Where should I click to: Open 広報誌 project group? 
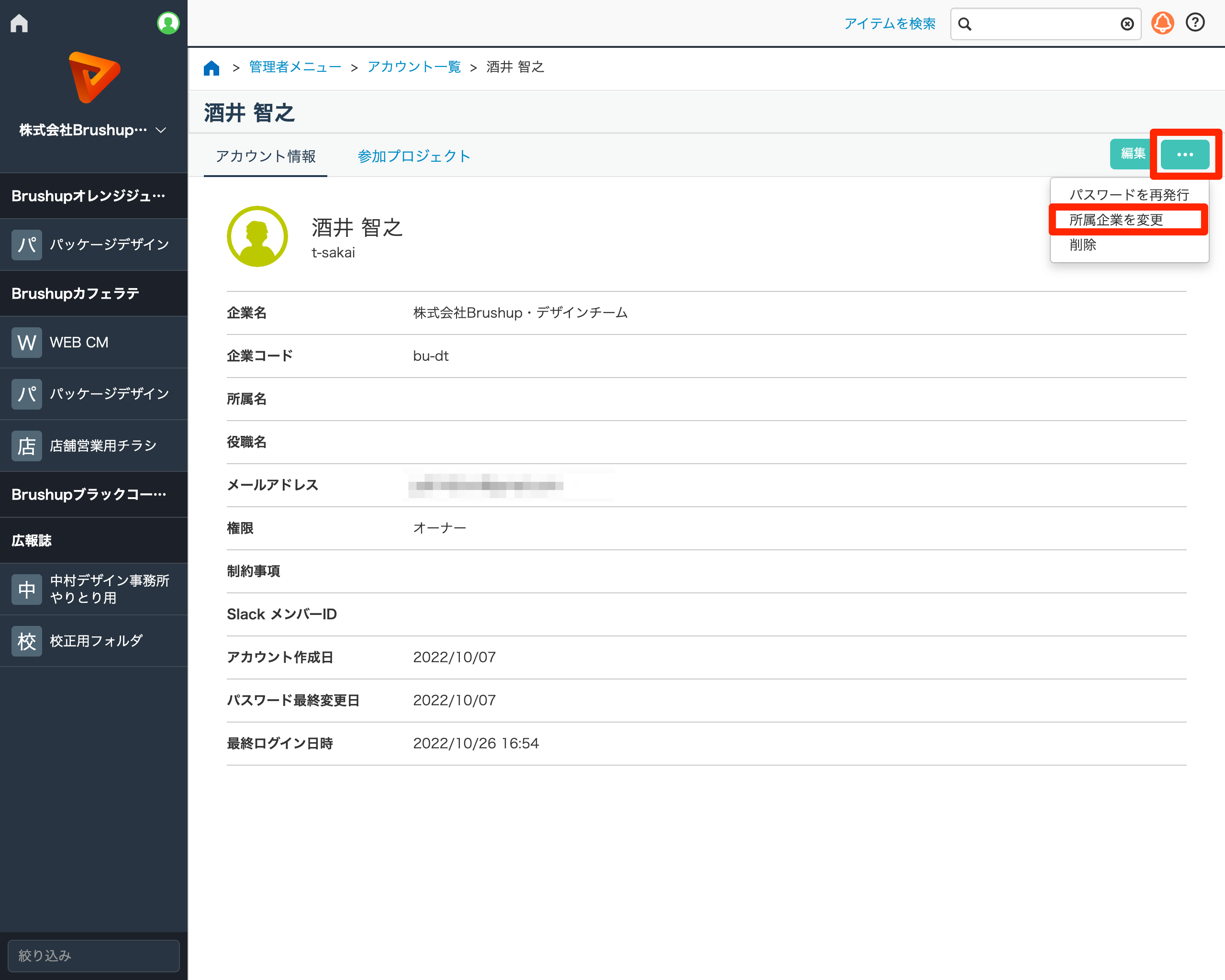[x=94, y=541]
